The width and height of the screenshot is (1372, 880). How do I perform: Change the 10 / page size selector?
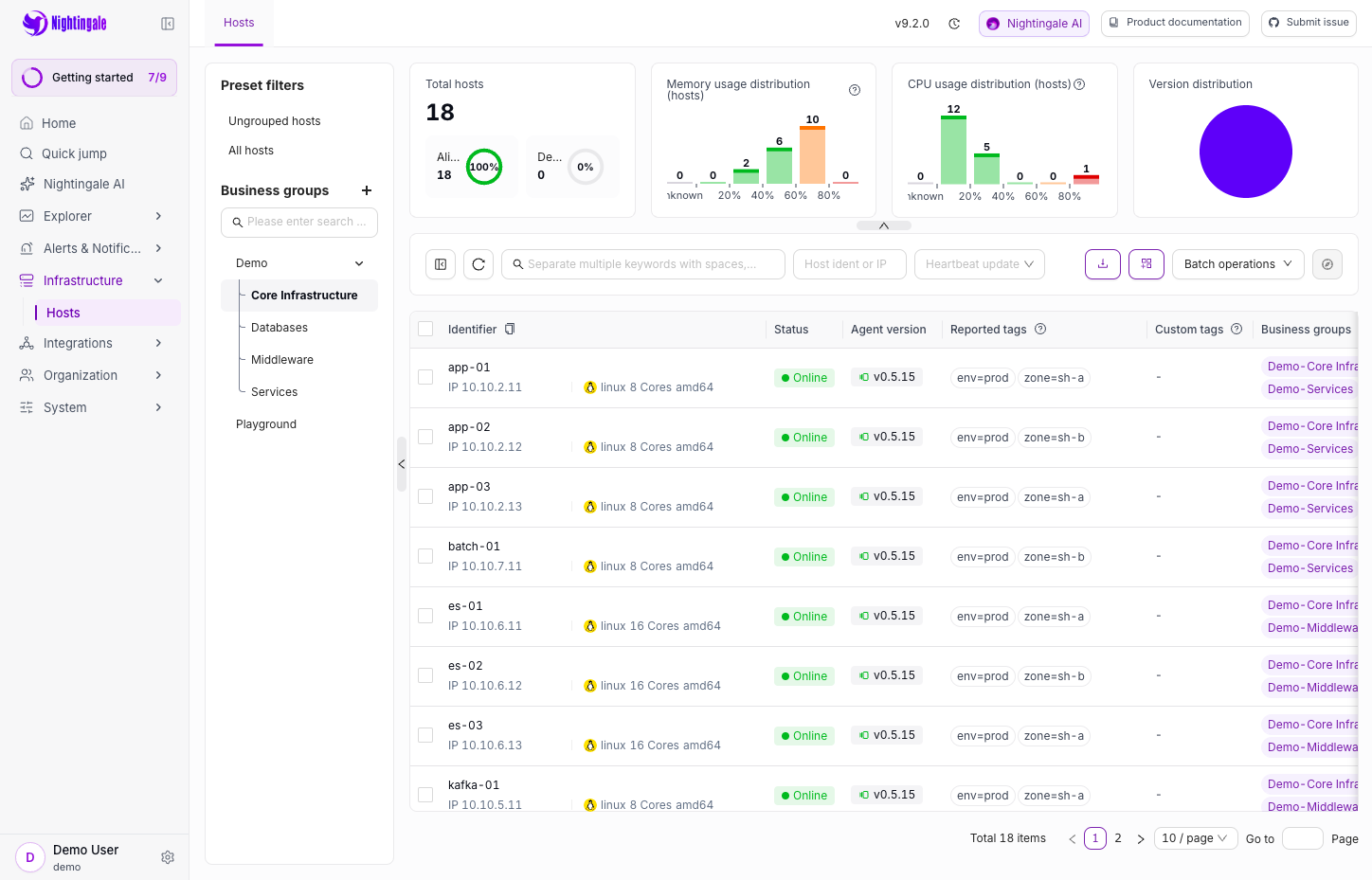1196,838
